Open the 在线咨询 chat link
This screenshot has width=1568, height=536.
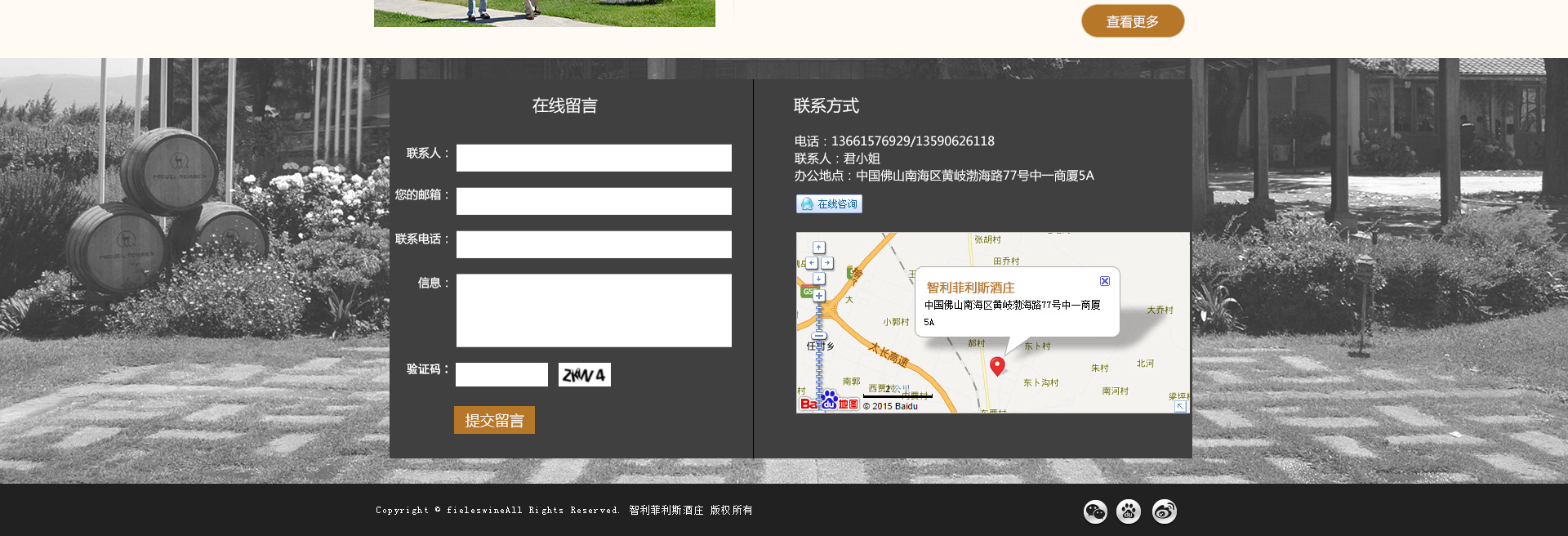click(829, 204)
